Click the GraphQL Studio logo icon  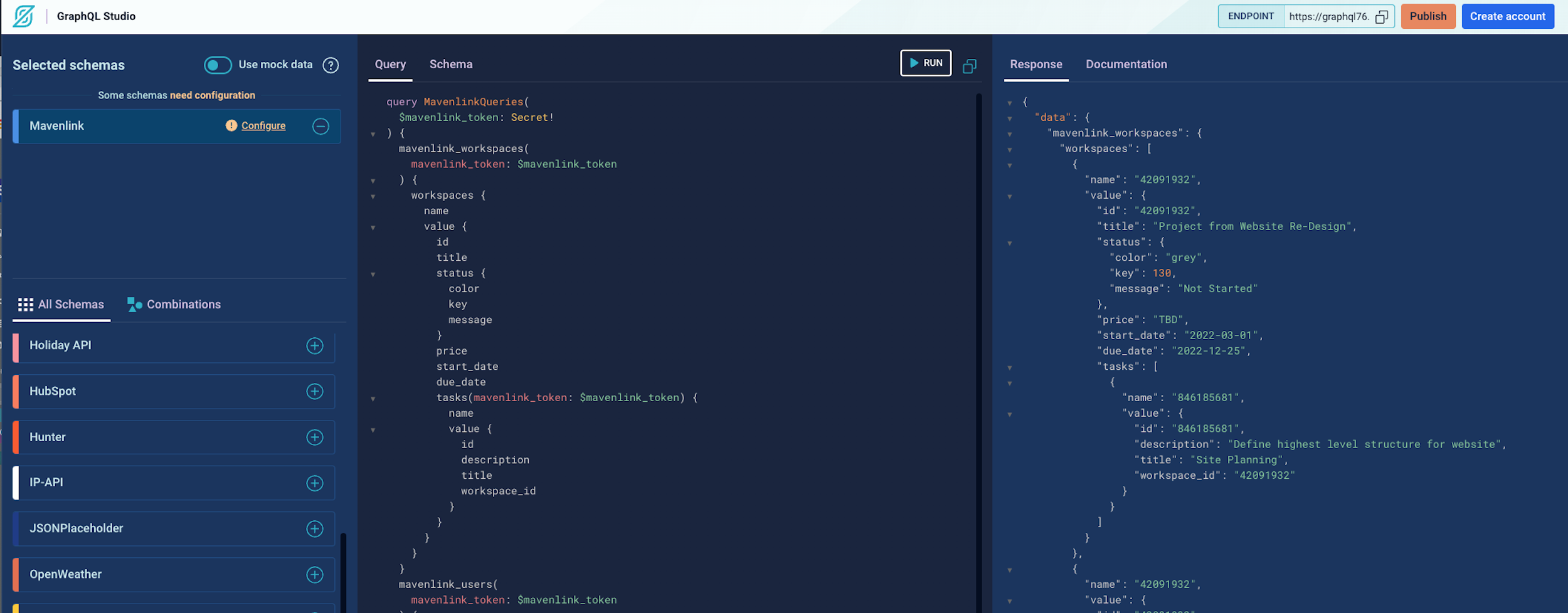tap(24, 16)
